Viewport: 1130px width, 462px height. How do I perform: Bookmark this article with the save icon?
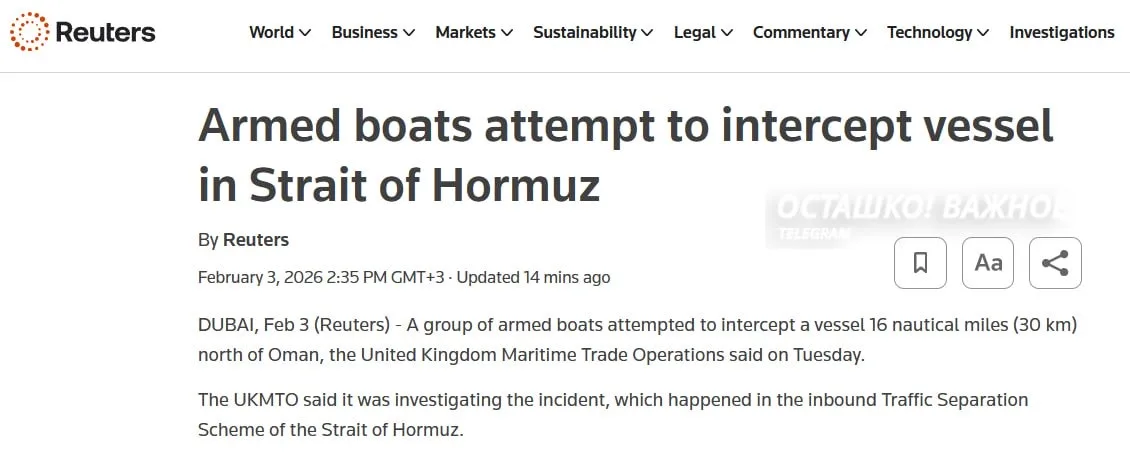920,263
